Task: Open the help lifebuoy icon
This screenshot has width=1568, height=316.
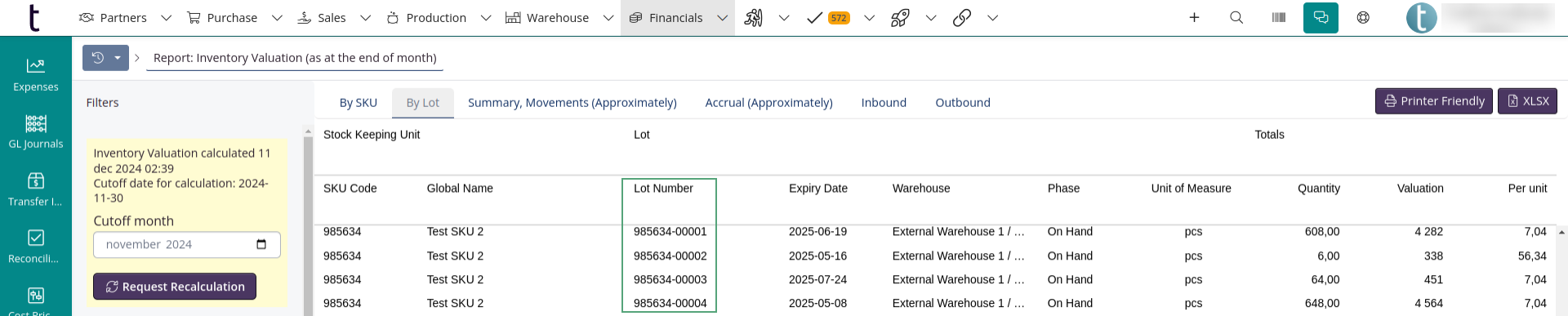Action: (x=1363, y=17)
